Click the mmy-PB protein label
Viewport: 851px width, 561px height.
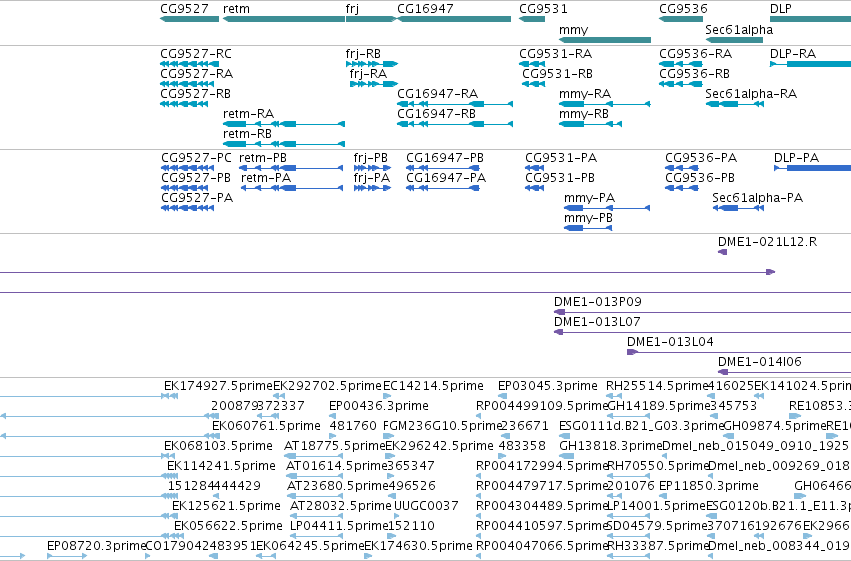tap(588, 218)
